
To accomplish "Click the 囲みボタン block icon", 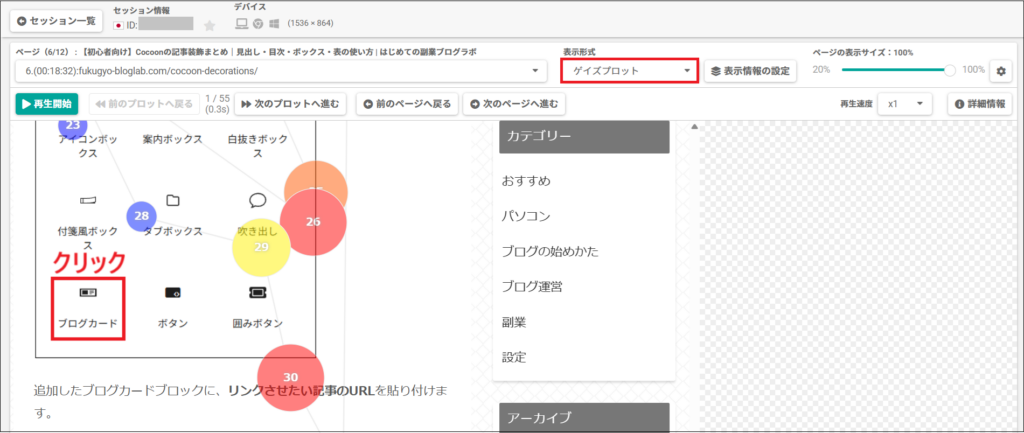I will tap(257, 292).
